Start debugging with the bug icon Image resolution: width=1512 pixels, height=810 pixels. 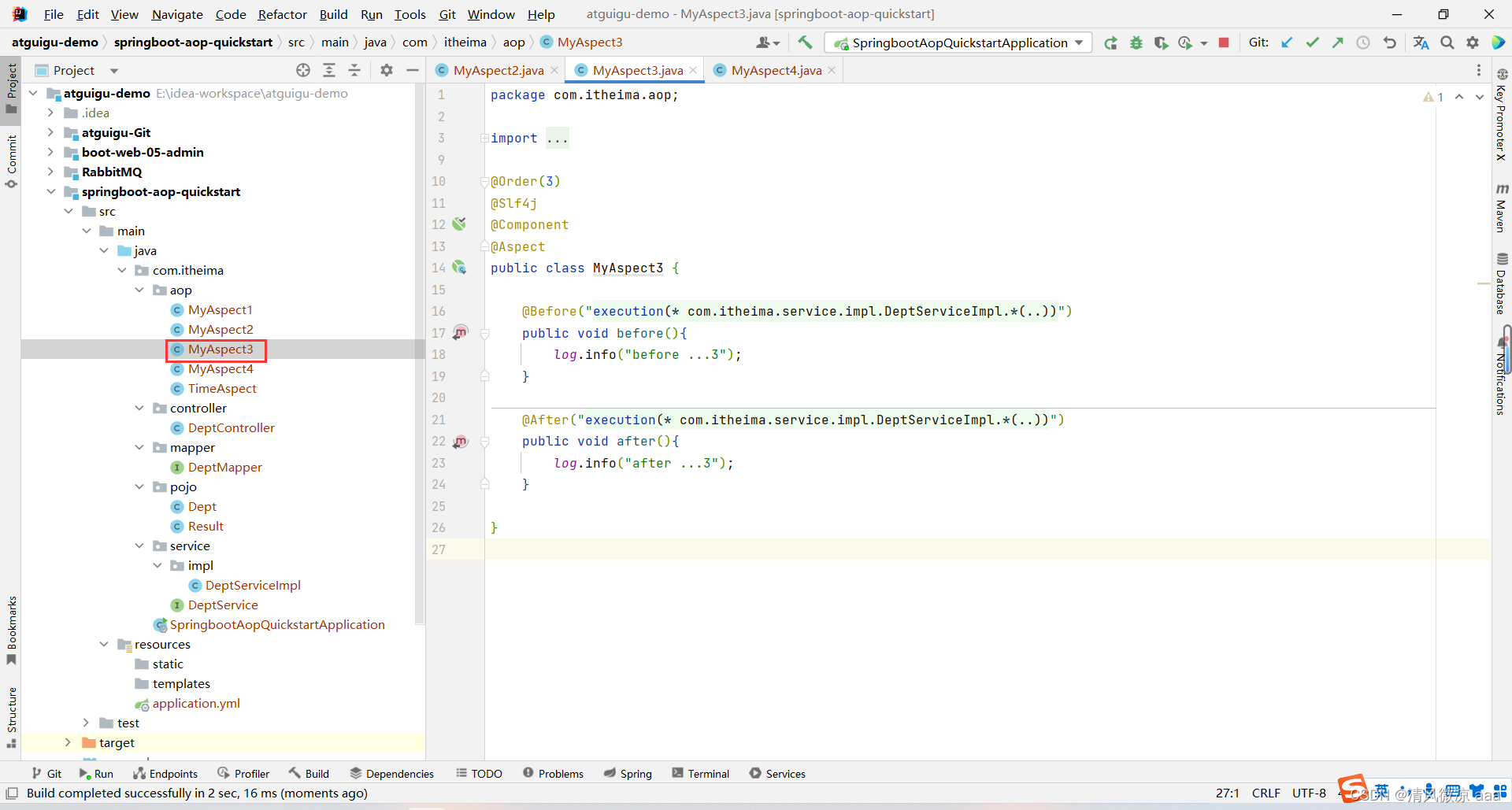point(1136,43)
